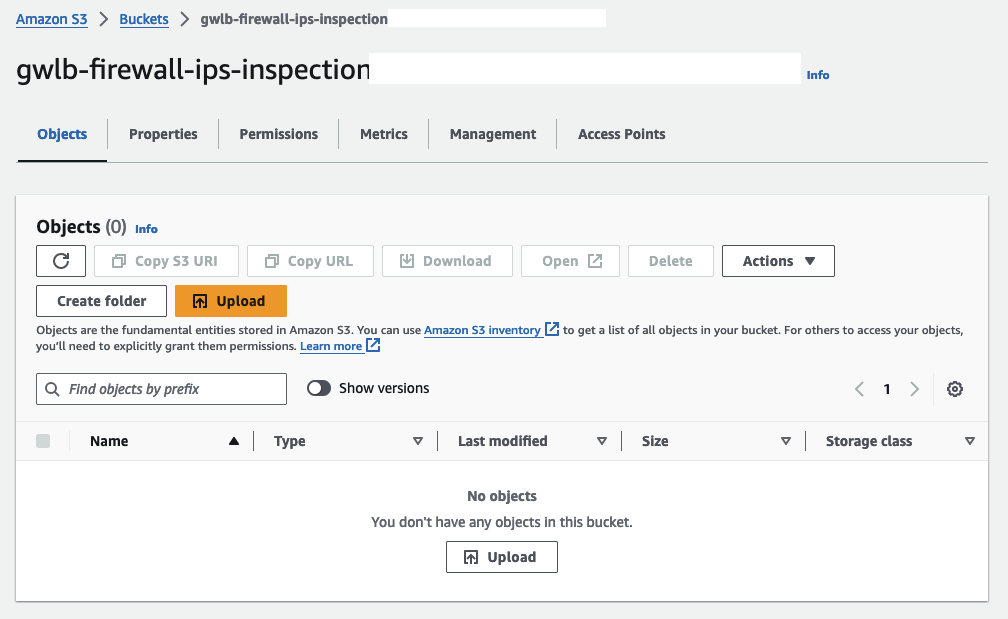
Task: Click Copy S3 URI button
Action: 165,261
